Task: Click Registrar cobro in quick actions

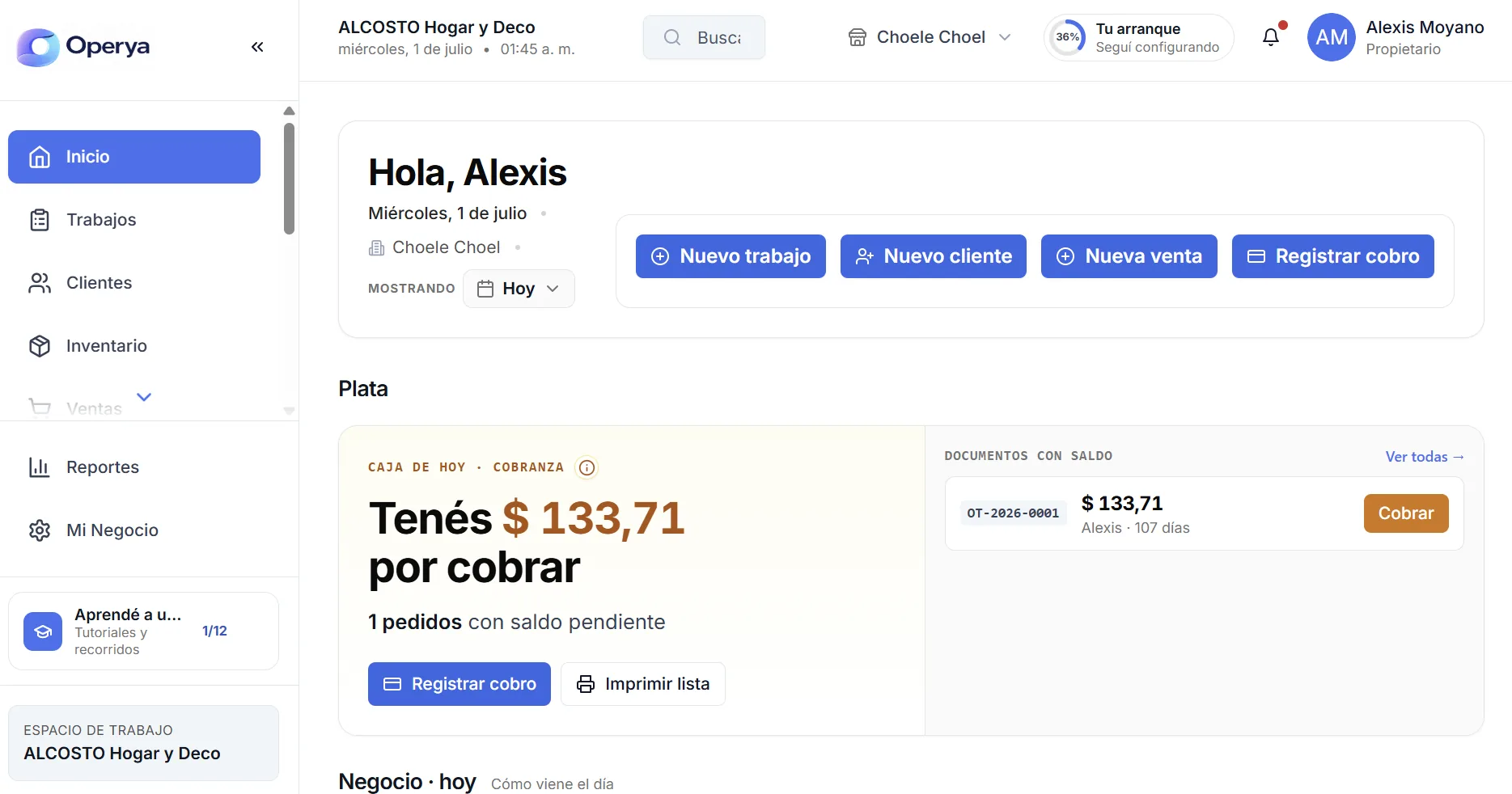Action: pyautogui.click(x=1333, y=256)
